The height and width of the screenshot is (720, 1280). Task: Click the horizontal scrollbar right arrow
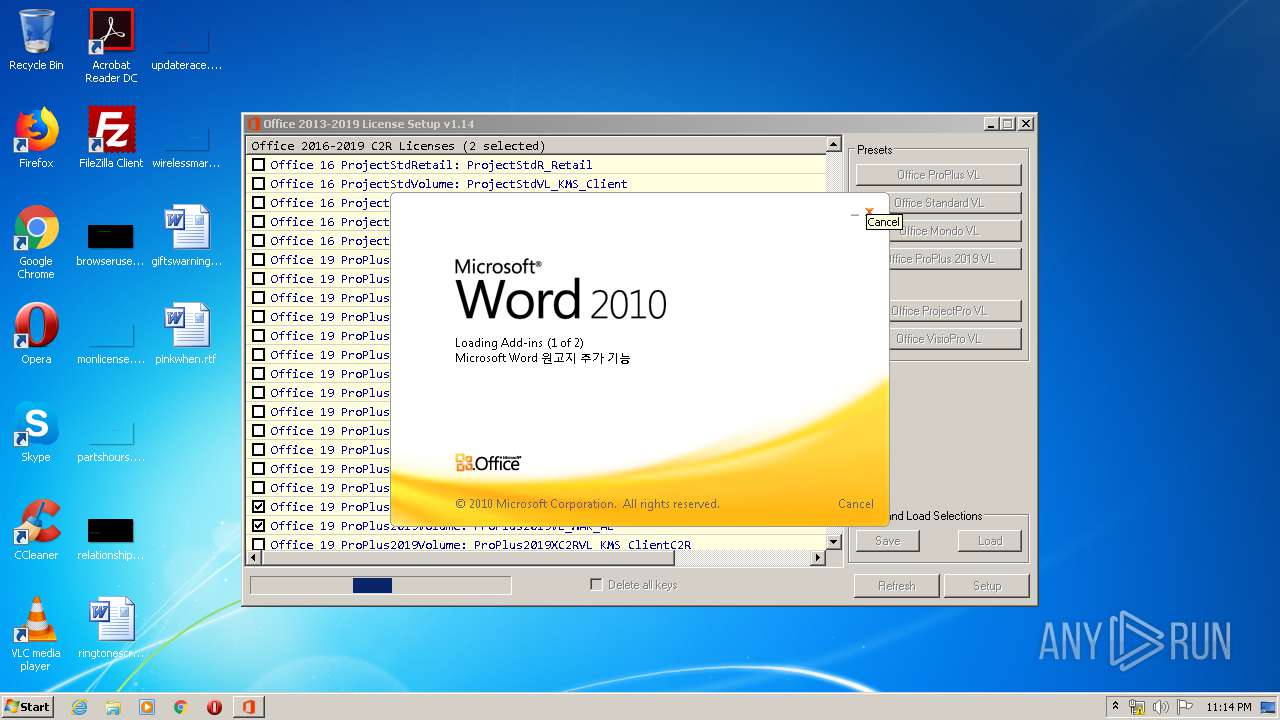pyautogui.click(x=818, y=558)
